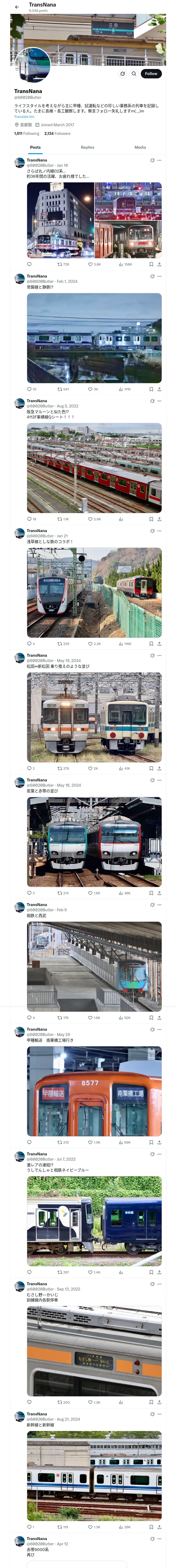This screenshot has height=1568, width=176.
Task: Follow the TransNana account
Action: (x=151, y=74)
